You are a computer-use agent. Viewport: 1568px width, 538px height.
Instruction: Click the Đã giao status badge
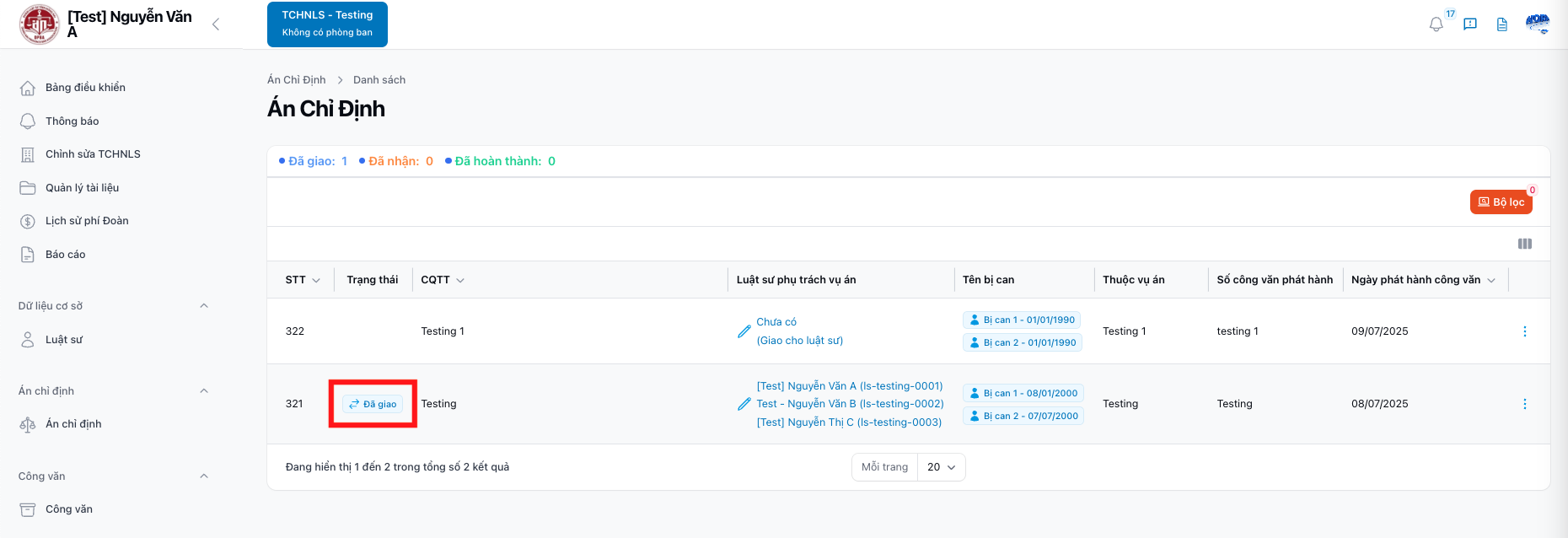pyautogui.click(x=373, y=404)
